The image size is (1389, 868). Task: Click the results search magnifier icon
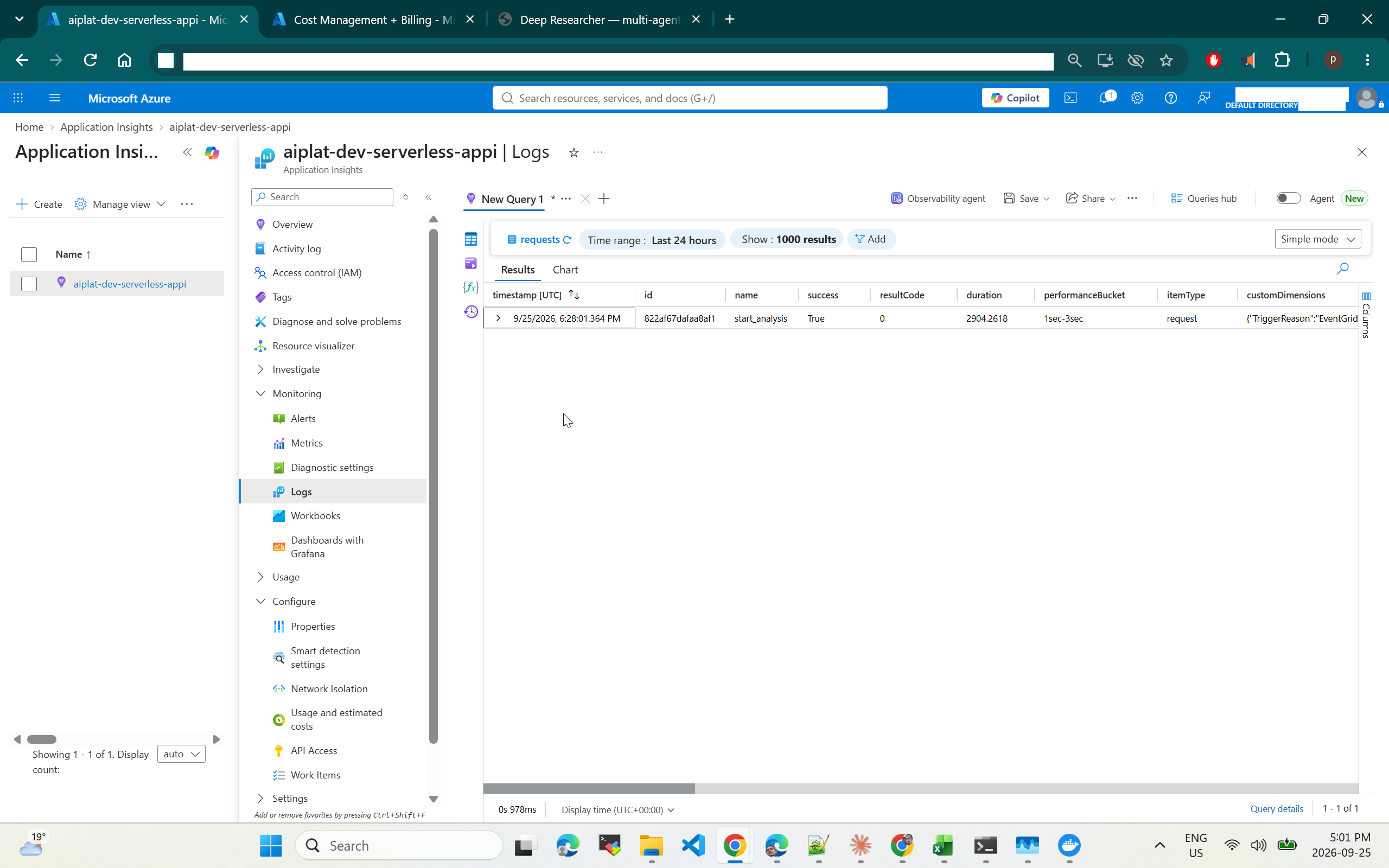tap(1342, 269)
